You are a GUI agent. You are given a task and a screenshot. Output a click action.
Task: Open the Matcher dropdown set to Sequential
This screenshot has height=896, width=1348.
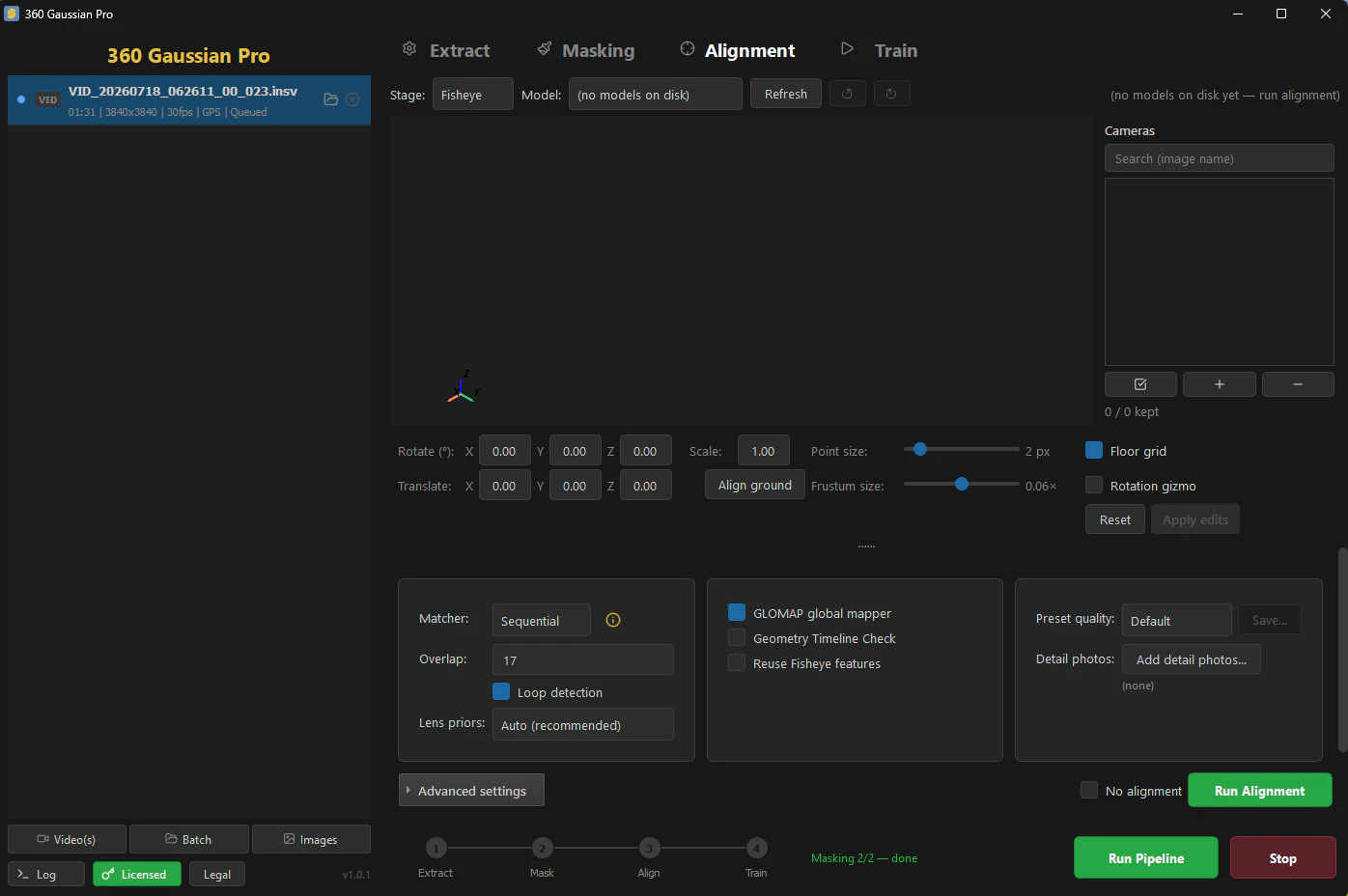(542, 620)
